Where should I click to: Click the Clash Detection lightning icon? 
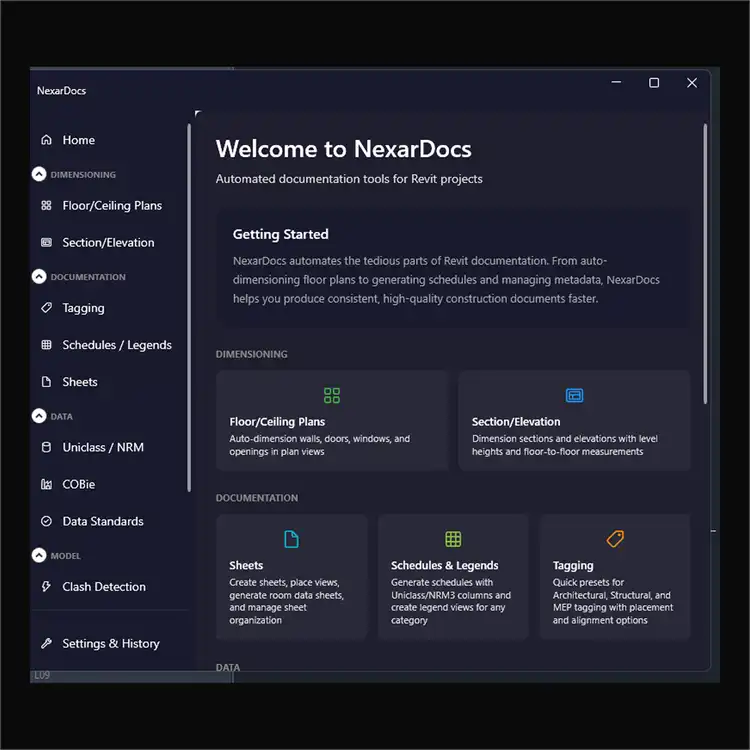46,586
